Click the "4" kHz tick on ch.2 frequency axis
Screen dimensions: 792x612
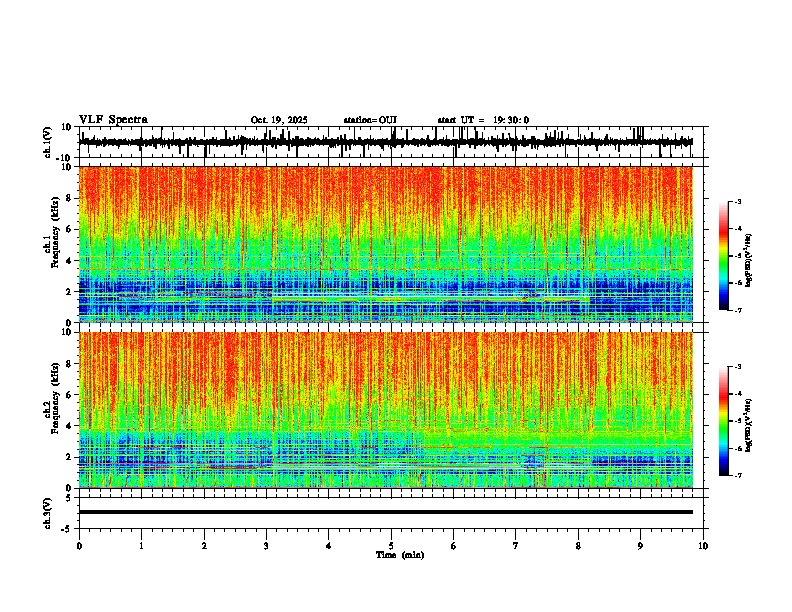coord(69,426)
